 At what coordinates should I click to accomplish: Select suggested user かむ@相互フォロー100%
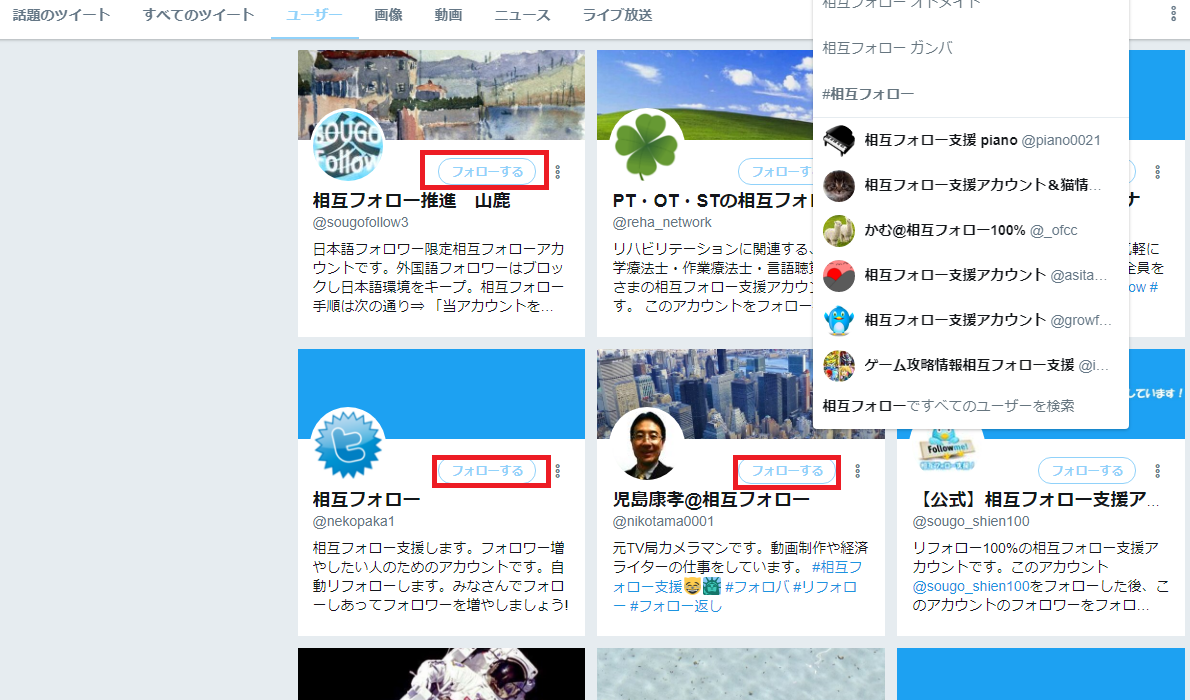971,231
